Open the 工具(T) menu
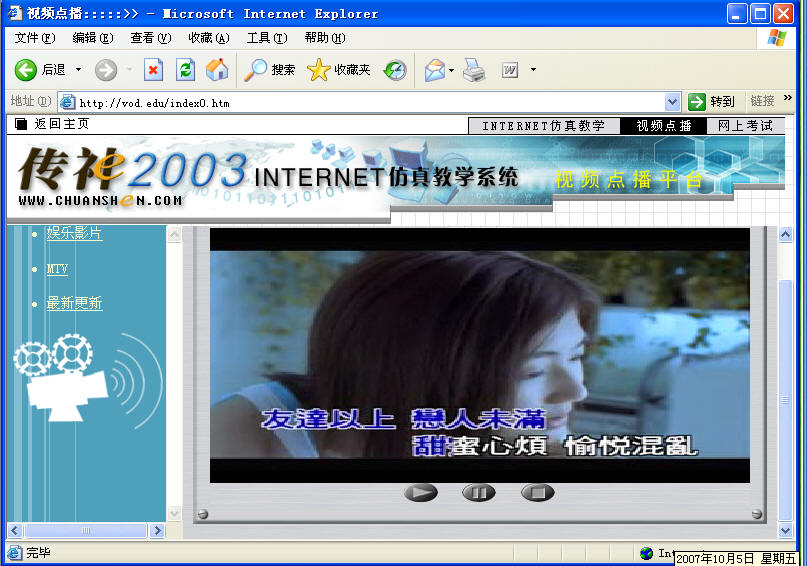 (x=266, y=38)
